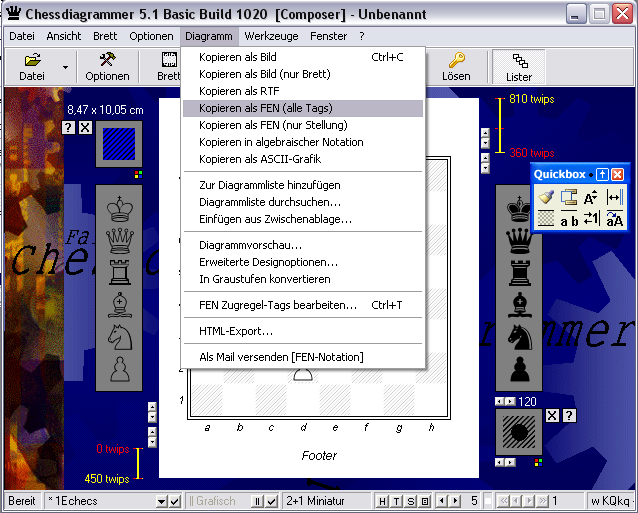The height and width of the screenshot is (513, 638).
Task: Click the ? button beside black dot preview
Action: [569, 416]
